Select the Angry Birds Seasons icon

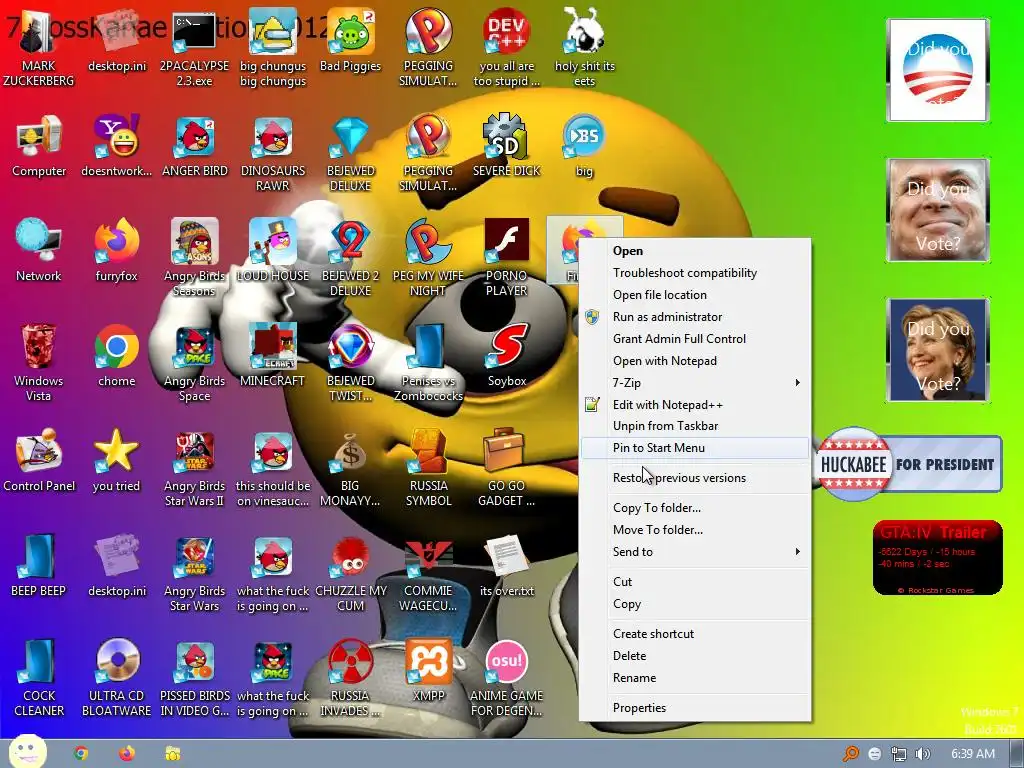tap(195, 259)
